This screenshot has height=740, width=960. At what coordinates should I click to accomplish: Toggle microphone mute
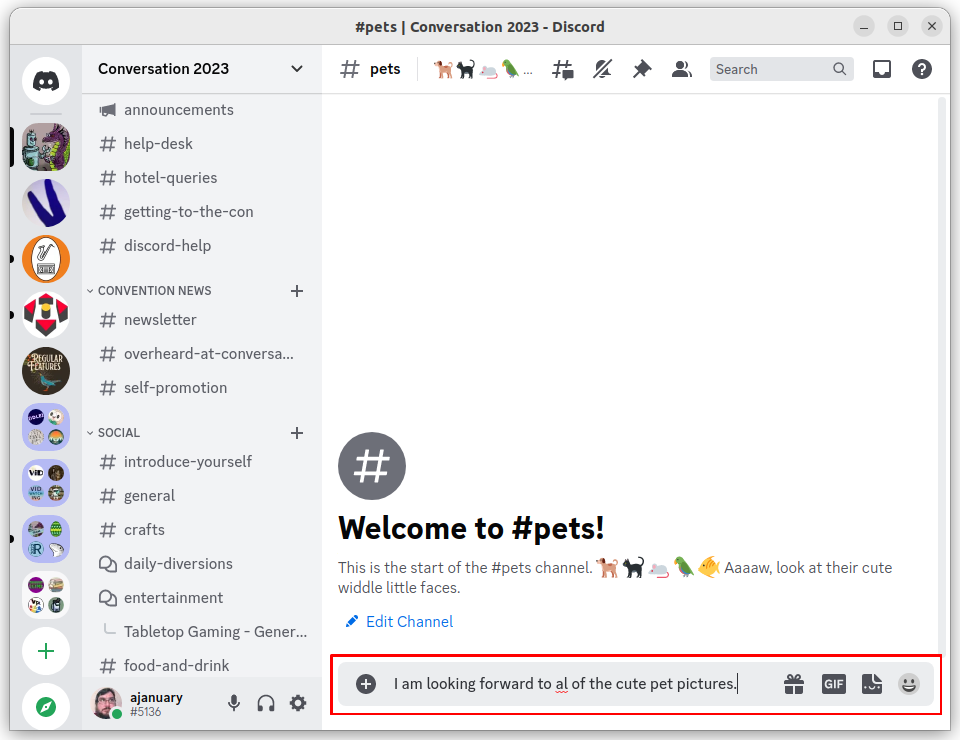coord(234,703)
